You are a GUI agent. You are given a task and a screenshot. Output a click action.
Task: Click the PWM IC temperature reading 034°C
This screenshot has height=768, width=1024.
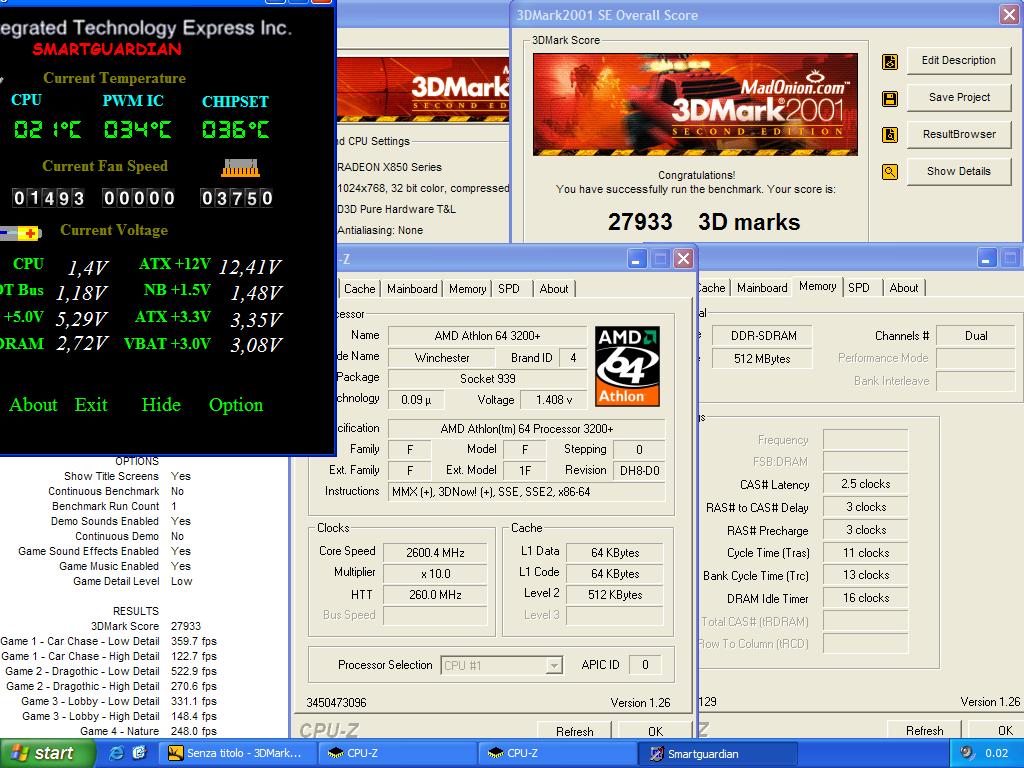tap(138, 129)
